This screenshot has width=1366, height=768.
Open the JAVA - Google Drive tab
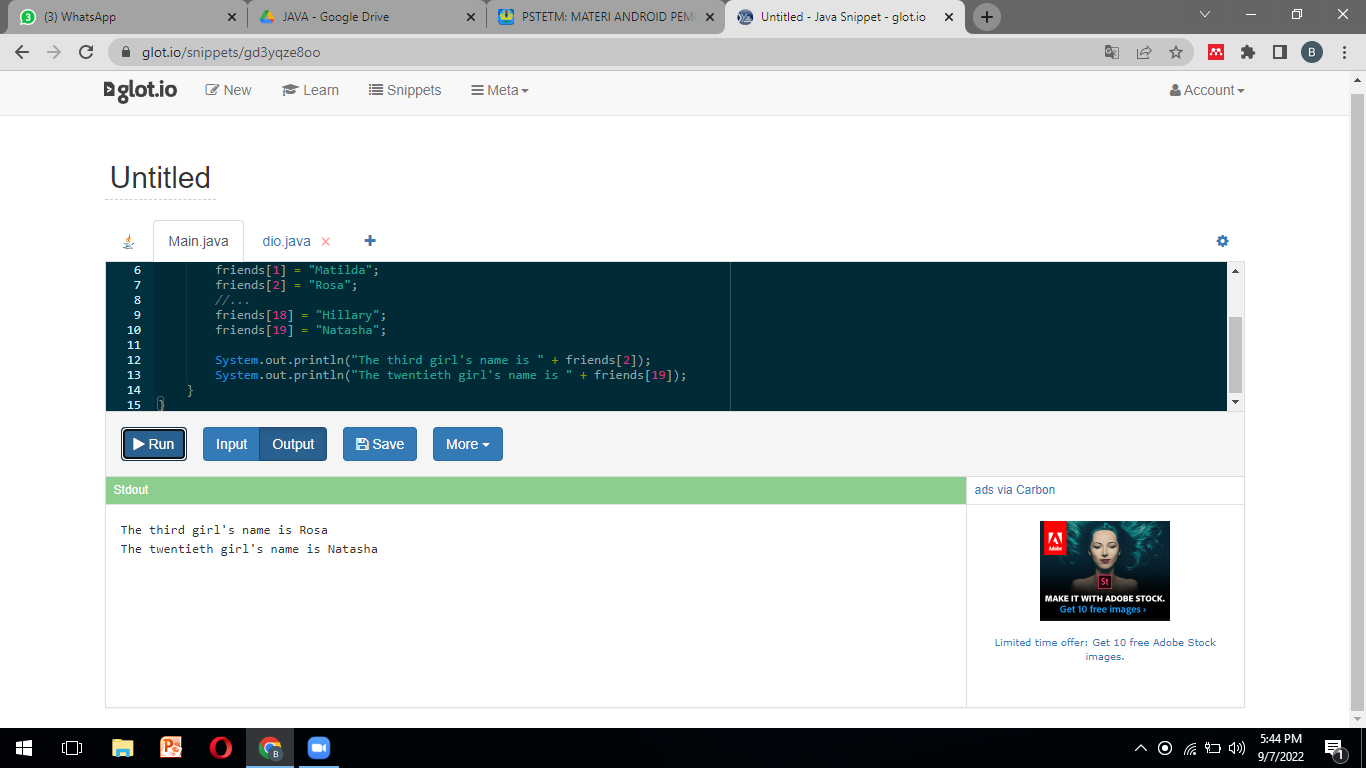pos(336,17)
